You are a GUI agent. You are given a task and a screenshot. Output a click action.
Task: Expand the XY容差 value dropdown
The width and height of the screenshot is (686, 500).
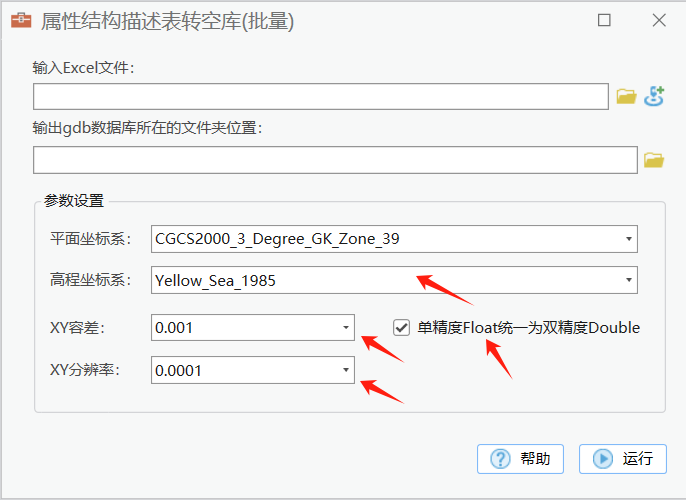[346, 327]
